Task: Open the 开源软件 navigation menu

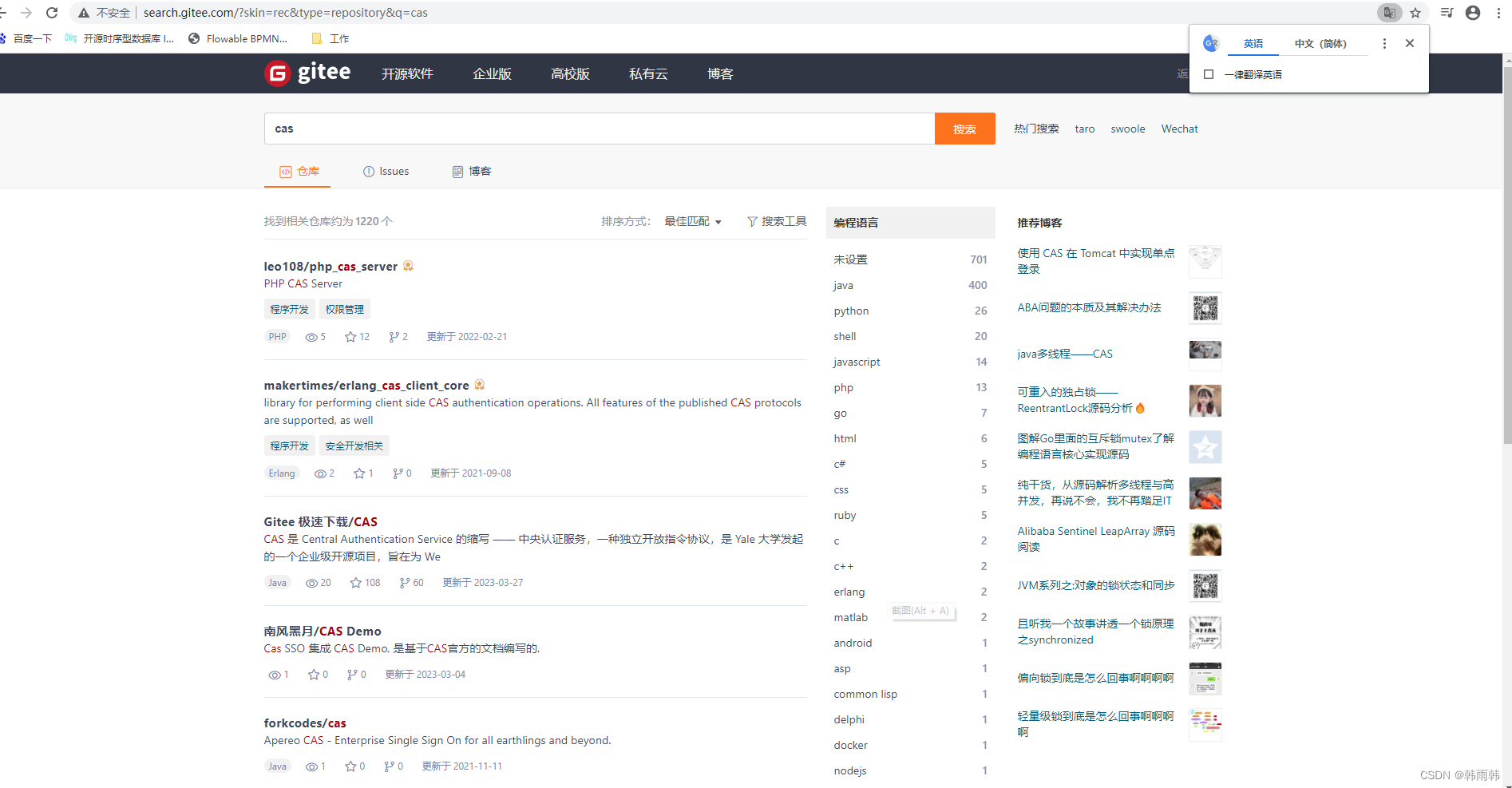Action: [x=406, y=73]
